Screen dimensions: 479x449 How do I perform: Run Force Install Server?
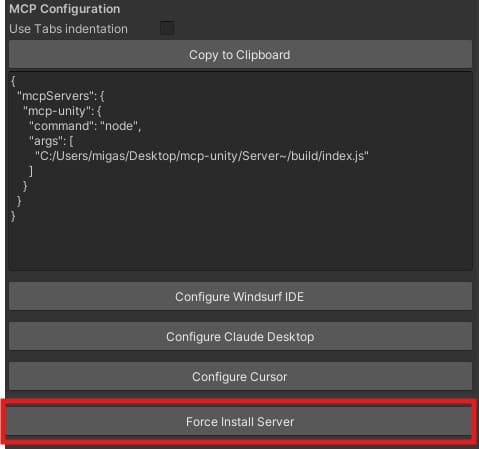coord(239,422)
